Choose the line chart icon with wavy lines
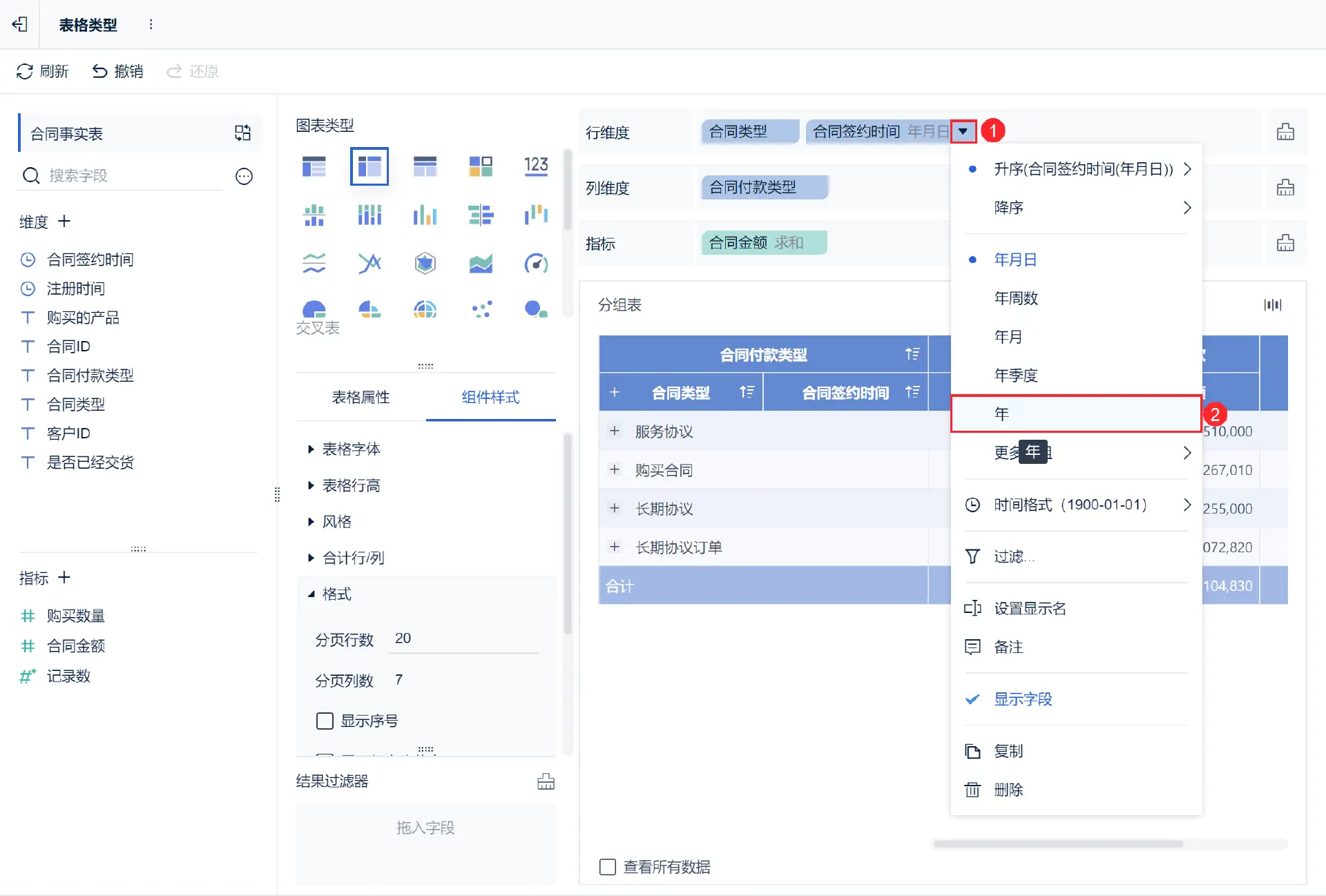 [314, 263]
